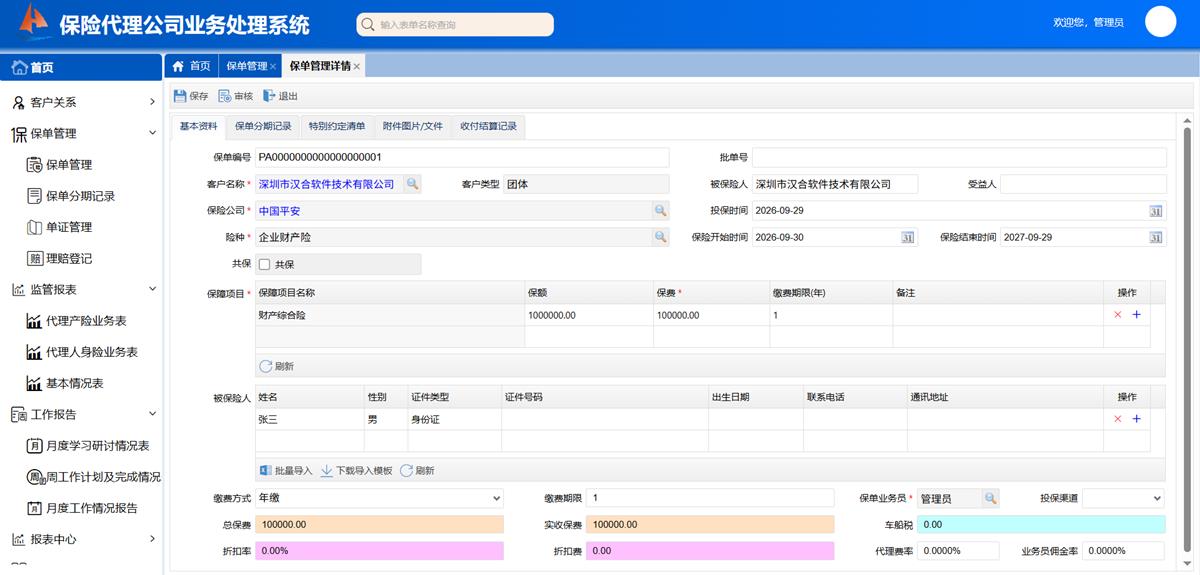Switch to 收付结算记录 tab
The image size is (1200, 575).
click(488, 126)
